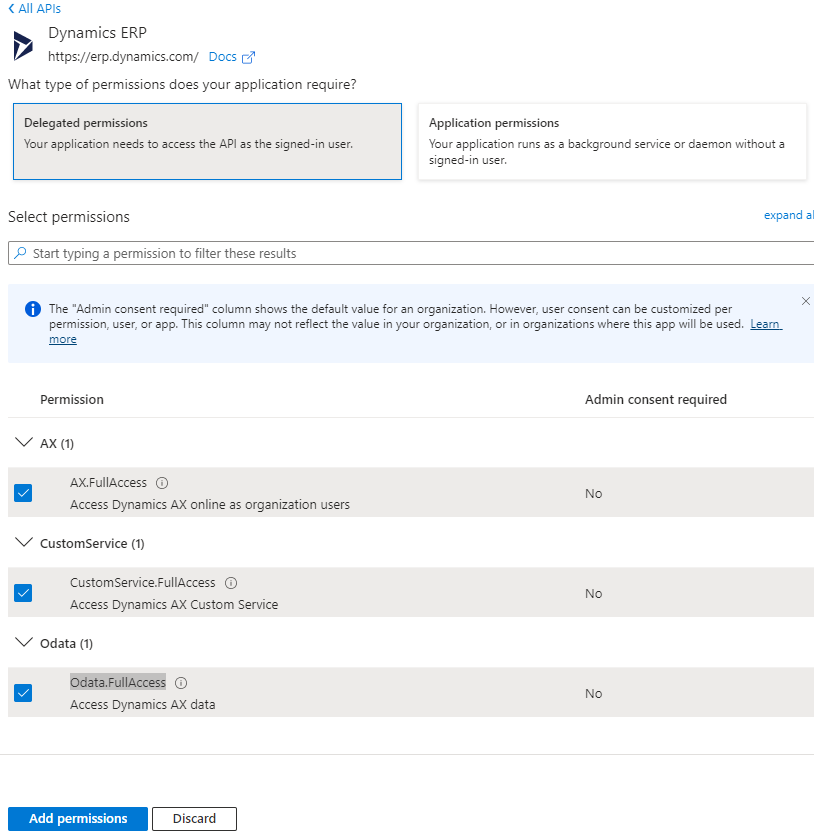Uncheck the CustomService.FullAccess checkbox

[23, 593]
